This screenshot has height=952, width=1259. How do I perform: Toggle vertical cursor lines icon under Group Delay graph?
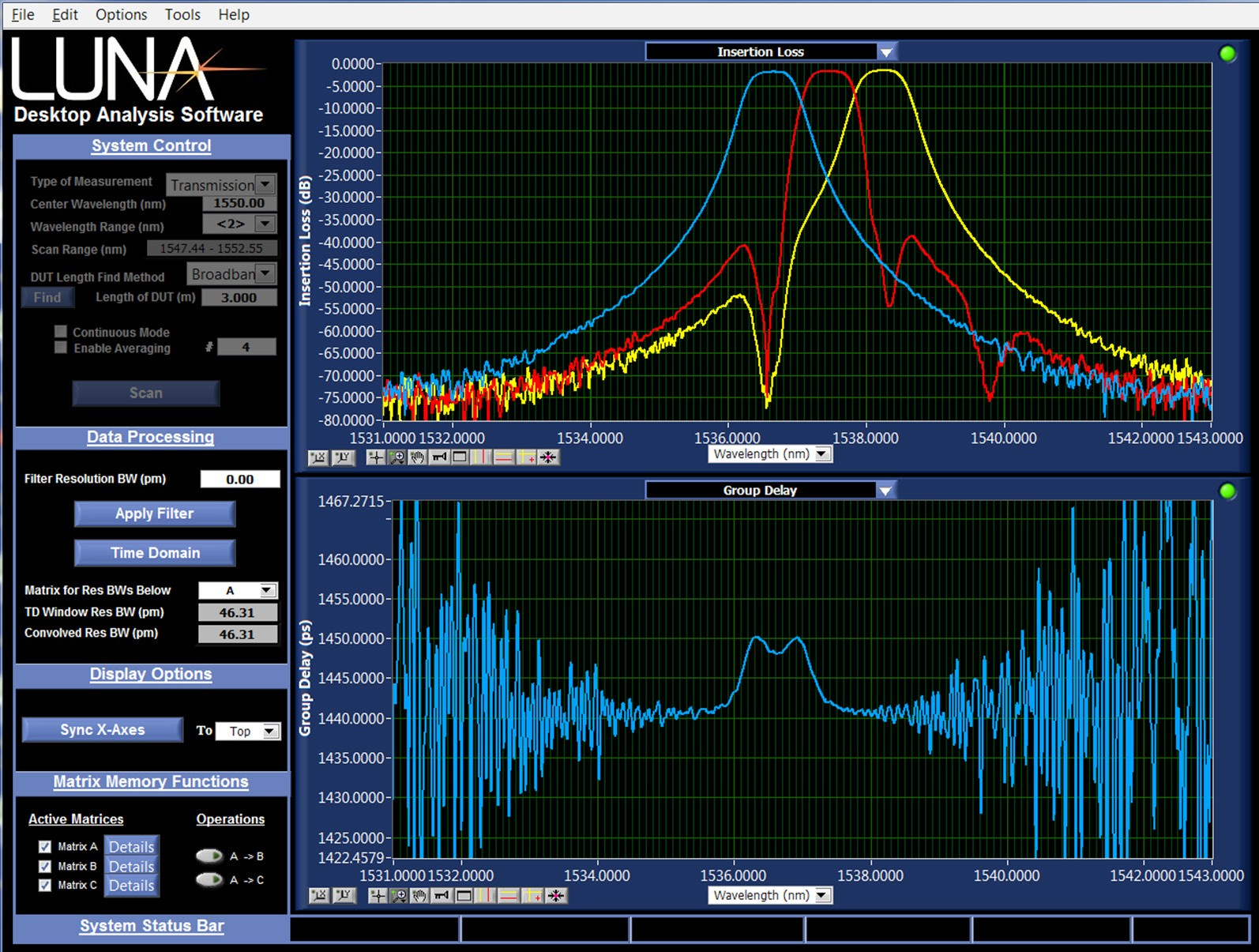[485, 895]
